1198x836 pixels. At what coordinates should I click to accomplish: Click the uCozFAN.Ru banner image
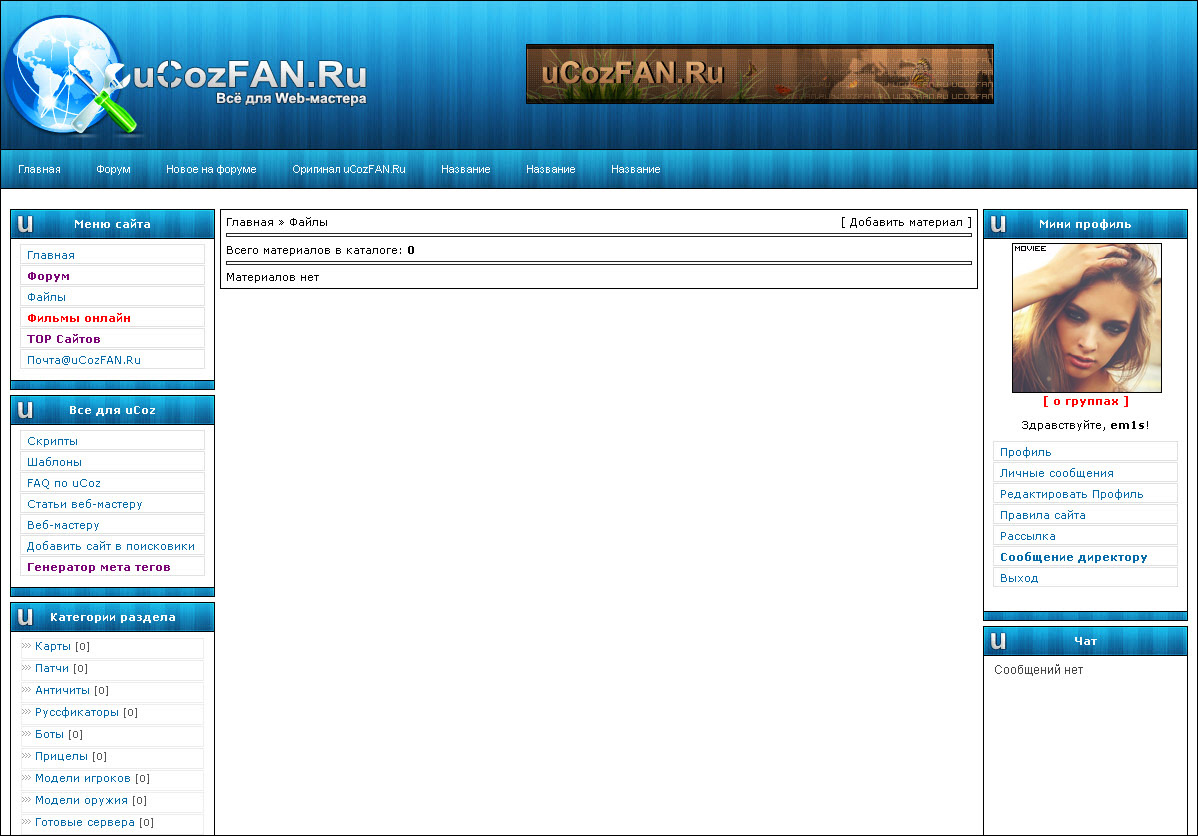(x=759, y=74)
